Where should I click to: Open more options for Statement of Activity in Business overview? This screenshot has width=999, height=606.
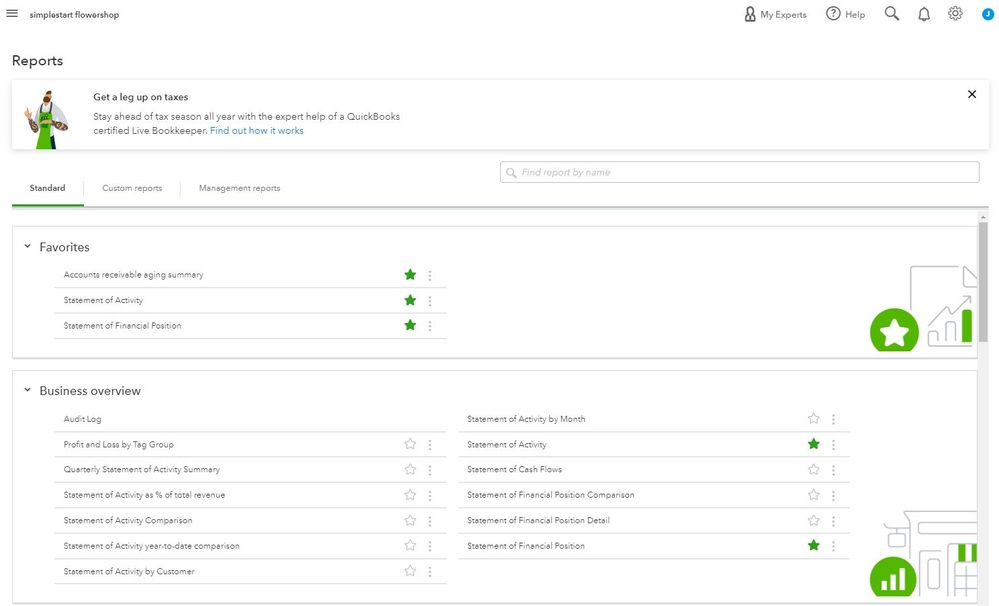click(x=833, y=445)
